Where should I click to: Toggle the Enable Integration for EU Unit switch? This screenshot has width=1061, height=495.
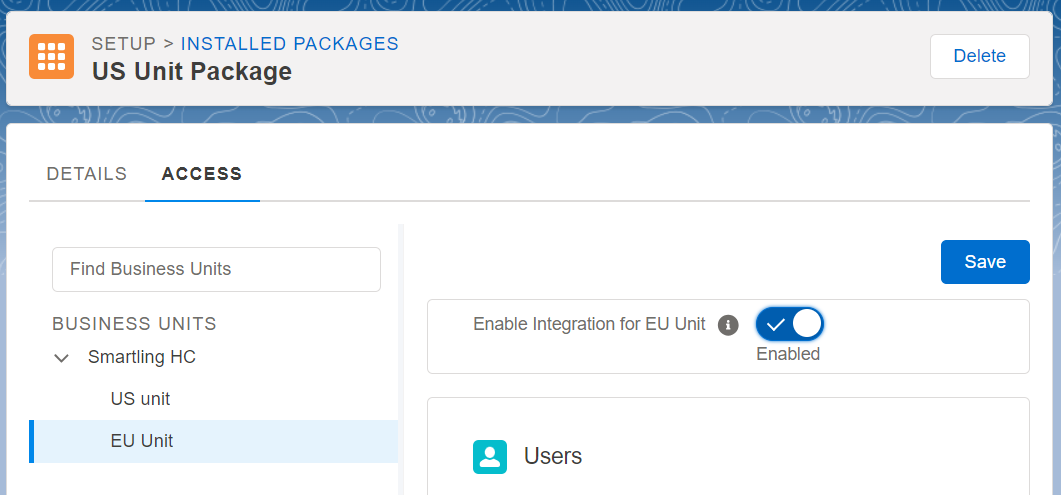[789, 325]
